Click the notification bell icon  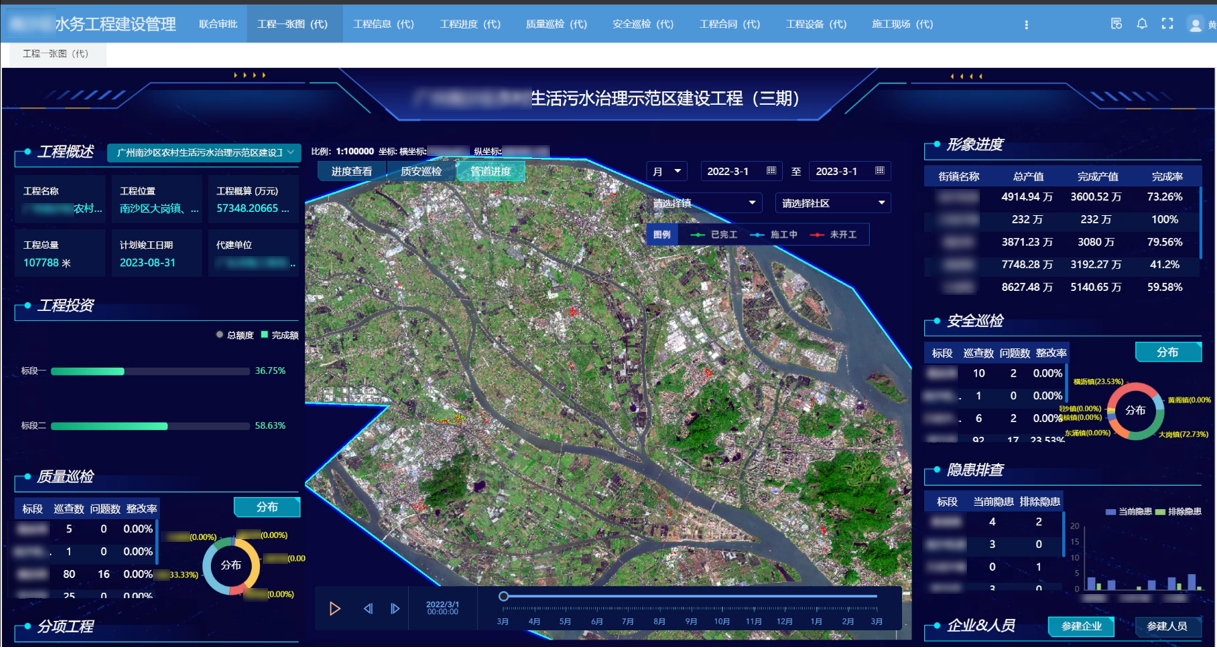tap(1142, 24)
